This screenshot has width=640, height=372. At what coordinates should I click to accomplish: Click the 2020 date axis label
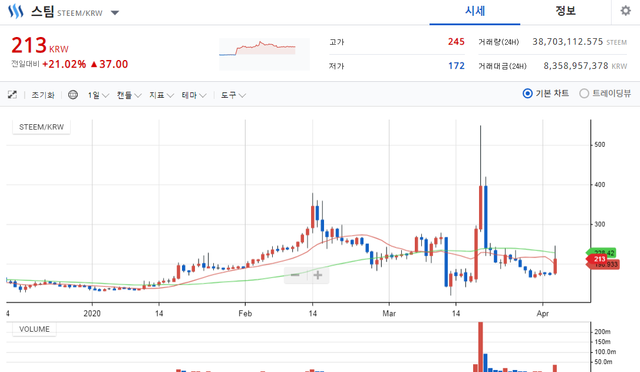pos(92,314)
